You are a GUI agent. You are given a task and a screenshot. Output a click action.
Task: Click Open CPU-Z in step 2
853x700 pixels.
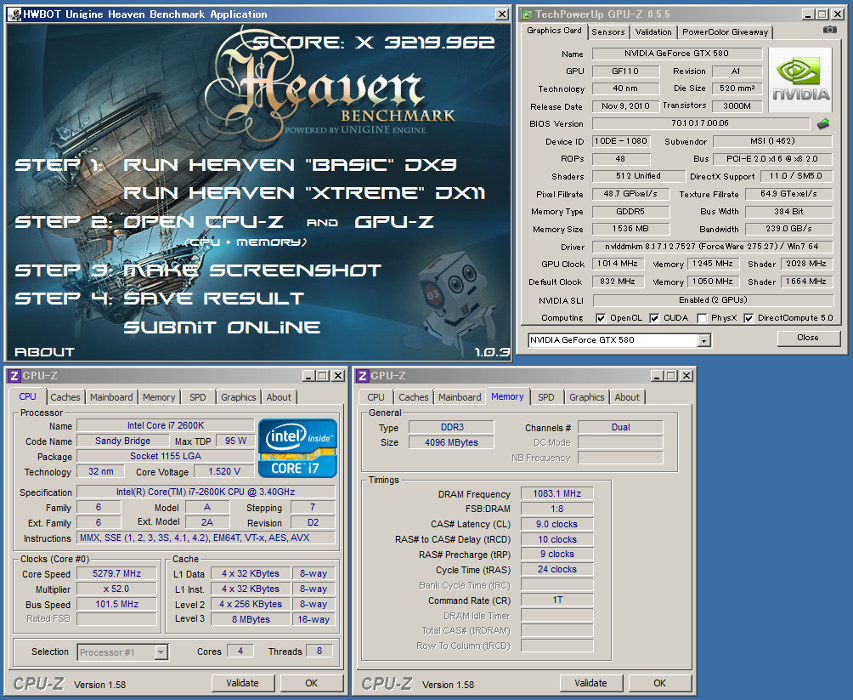coord(203,222)
